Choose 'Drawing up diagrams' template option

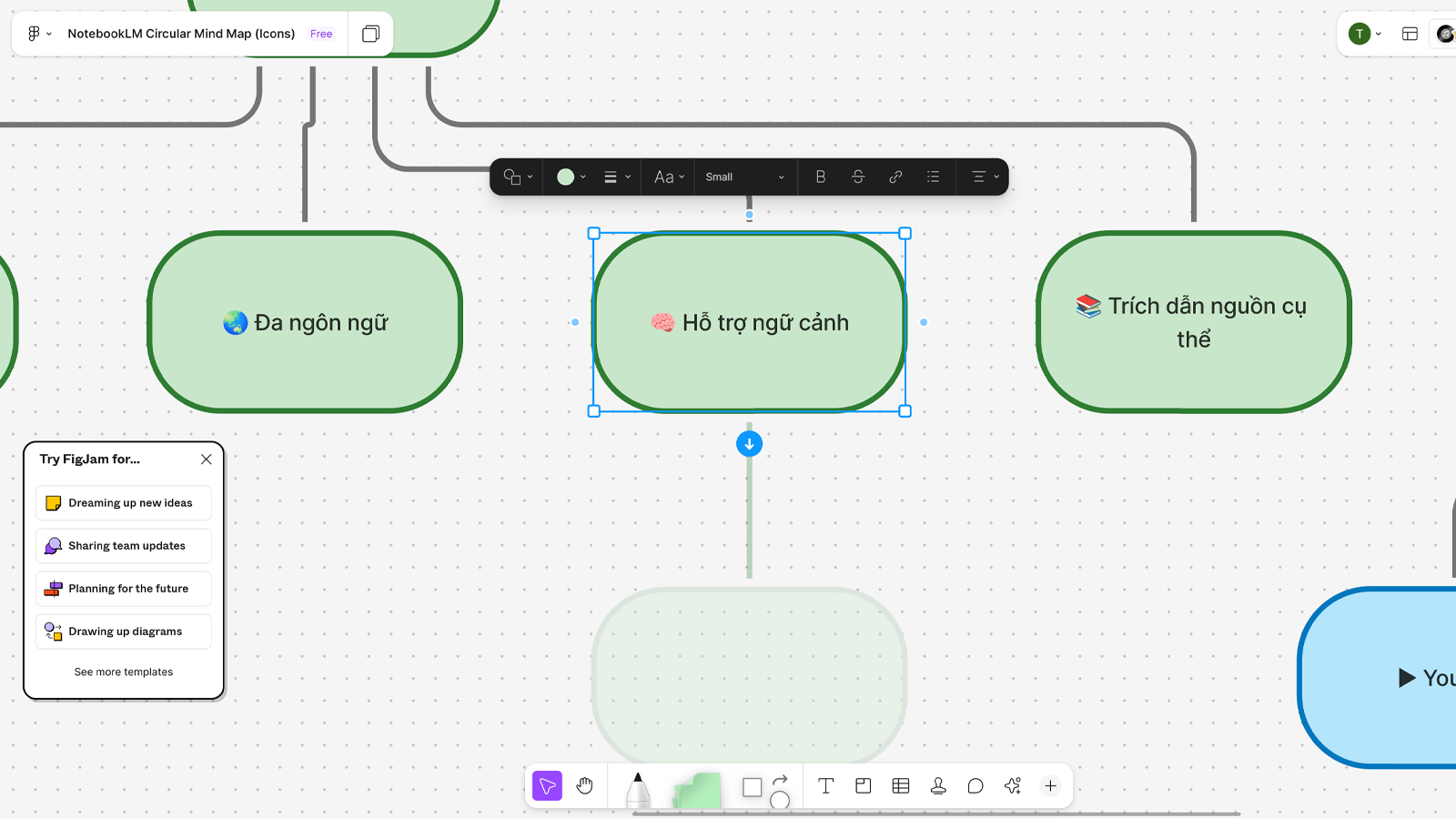124,632
